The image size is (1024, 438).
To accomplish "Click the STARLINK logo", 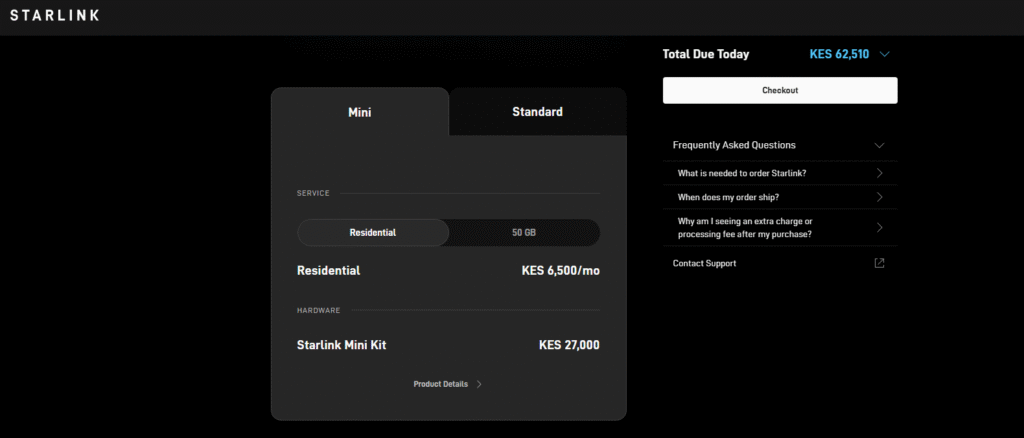I will coord(55,15).
